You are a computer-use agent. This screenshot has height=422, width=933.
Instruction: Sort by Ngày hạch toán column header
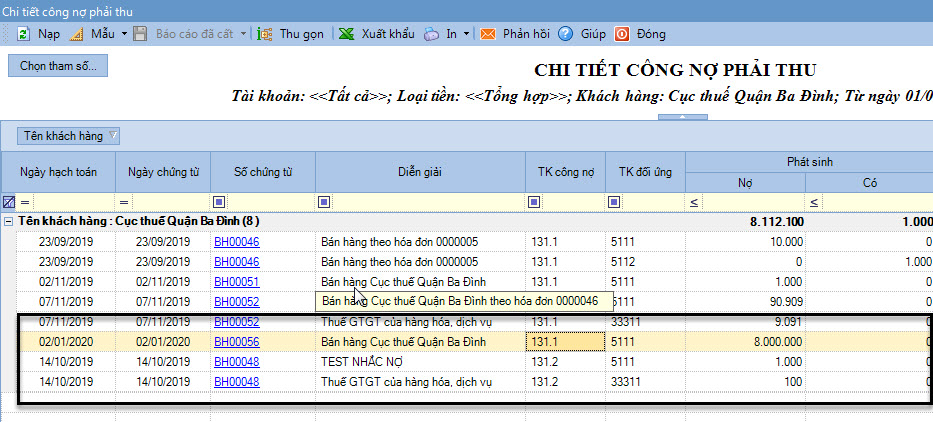coord(58,172)
